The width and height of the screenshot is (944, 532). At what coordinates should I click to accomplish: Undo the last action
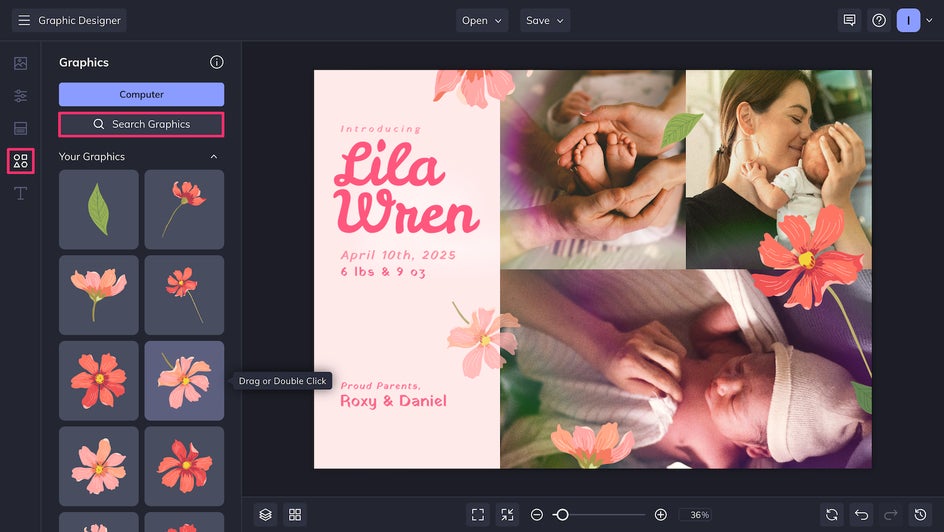point(861,515)
